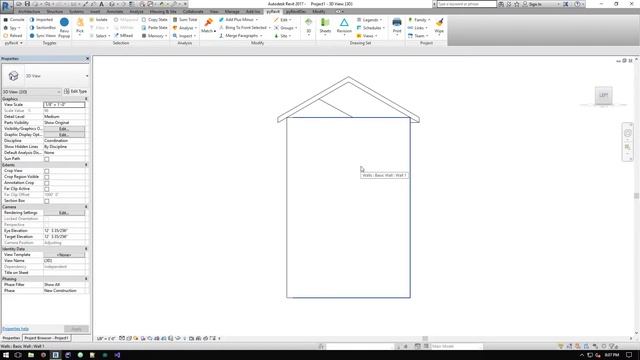Switch to the Structure ribbon tab
The width and height of the screenshot is (640, 360).
[54, 11]
